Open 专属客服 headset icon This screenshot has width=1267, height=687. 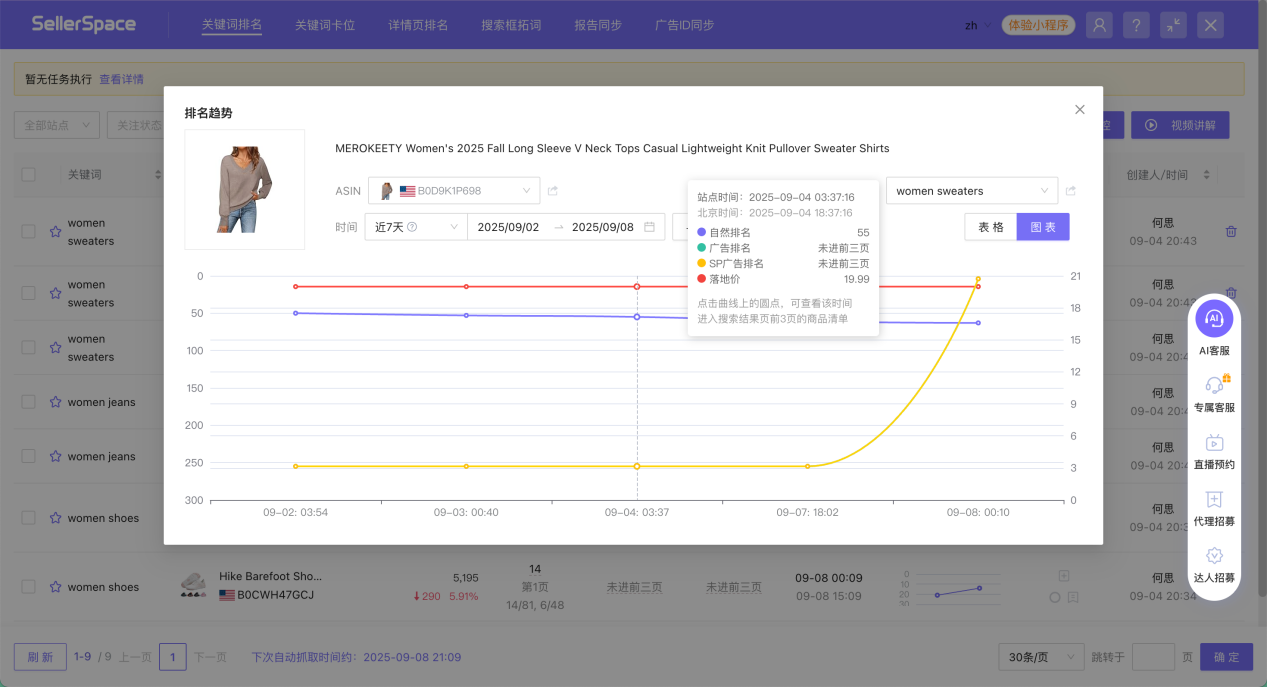click(1214, 385)
